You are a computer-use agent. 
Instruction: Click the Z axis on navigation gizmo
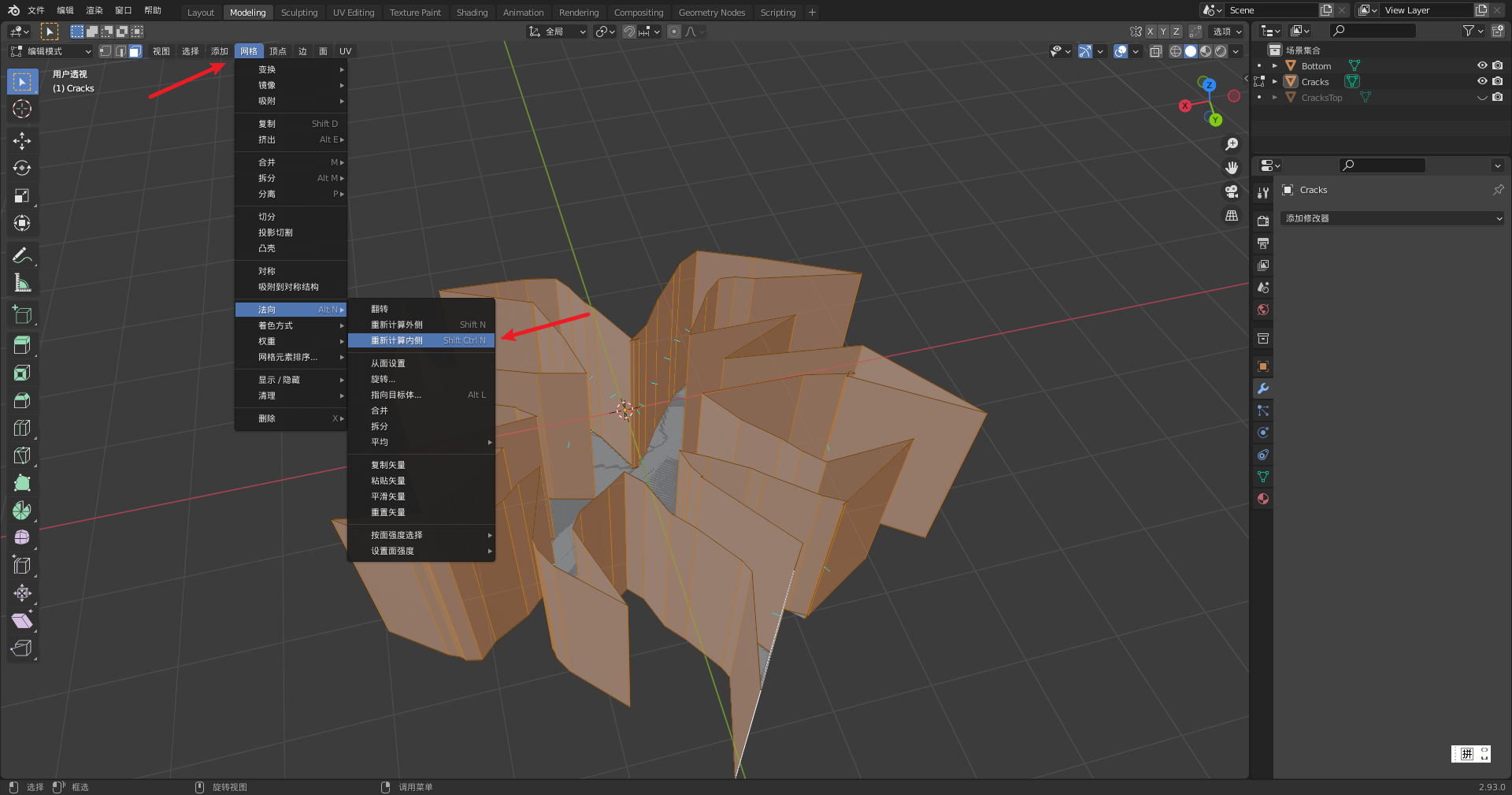tap(1209, 84)
